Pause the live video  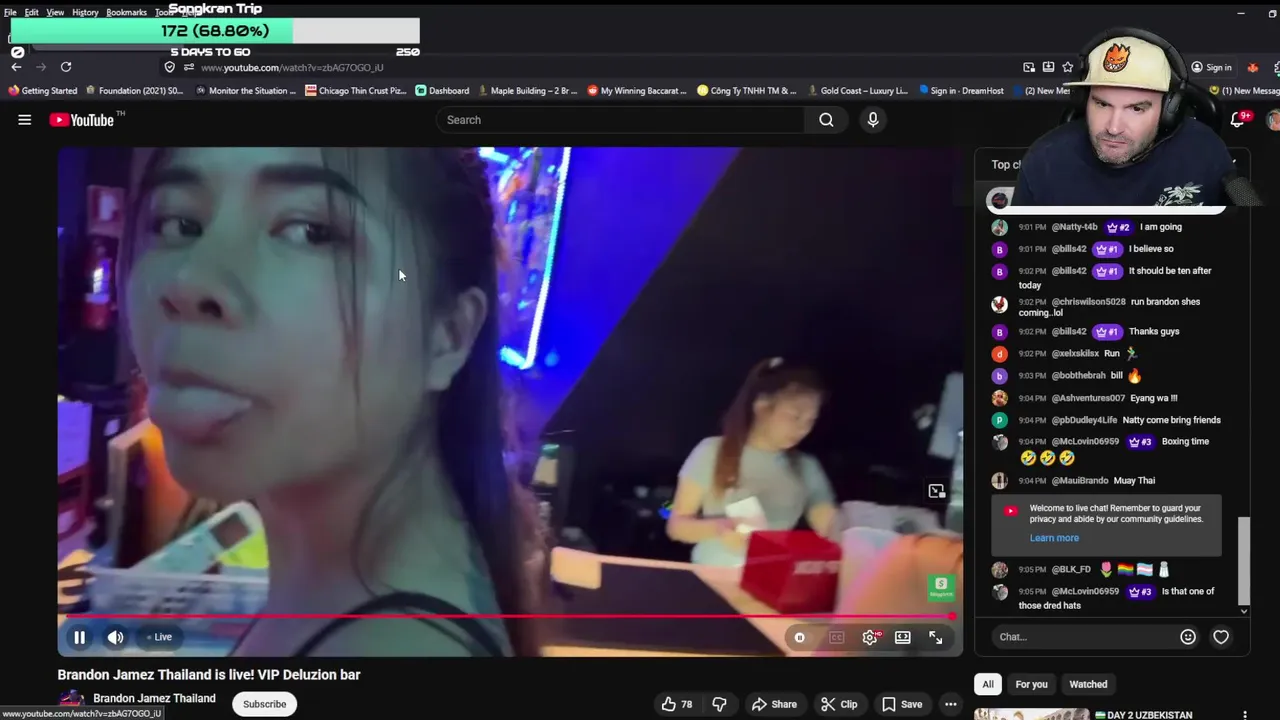(79, 637)
